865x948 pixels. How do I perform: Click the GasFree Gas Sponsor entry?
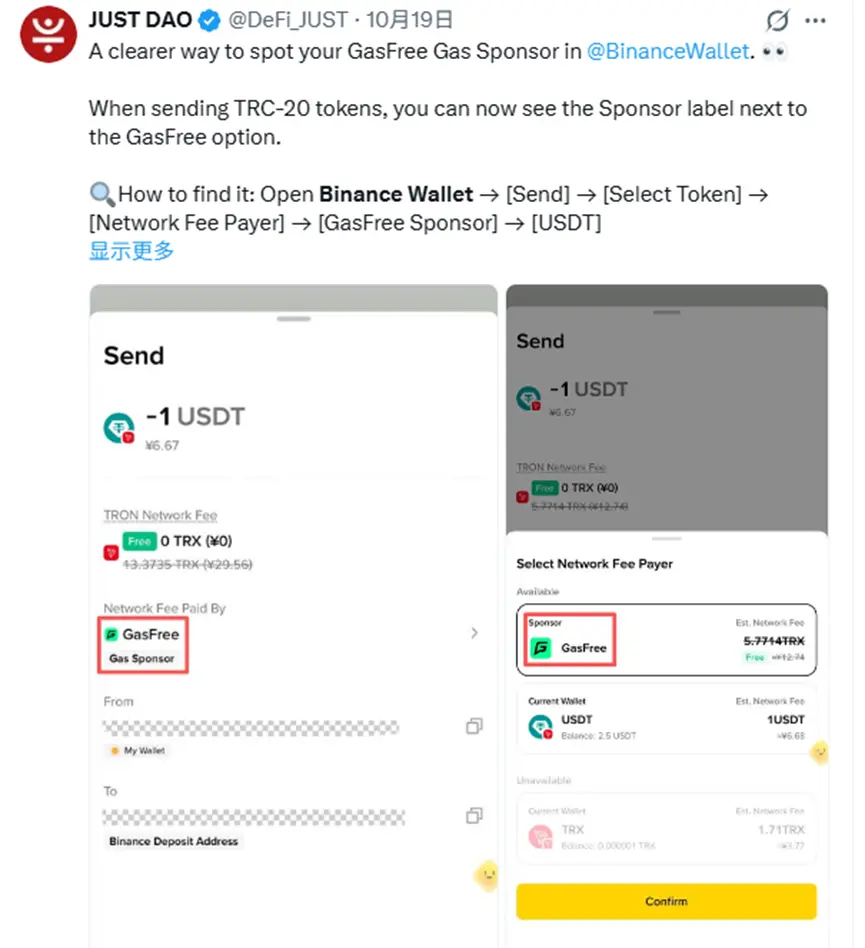click(x=143, y=644)
